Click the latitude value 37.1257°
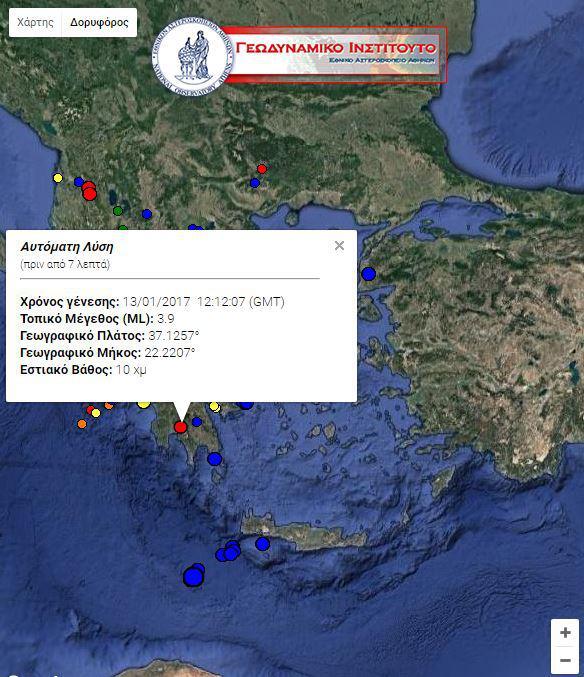The width and height of the screenshot is (584, 677). coord(174,335)
